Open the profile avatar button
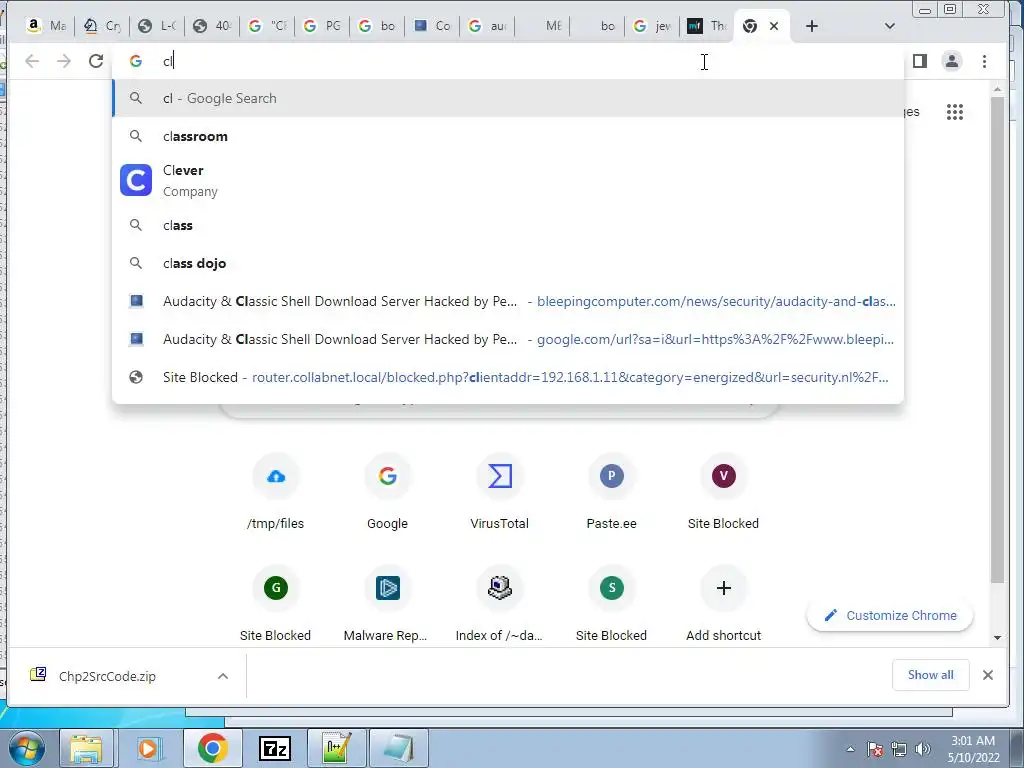The width and height of the screenshot is (1024, 768). pyautogui.click(x=952, y=61)
